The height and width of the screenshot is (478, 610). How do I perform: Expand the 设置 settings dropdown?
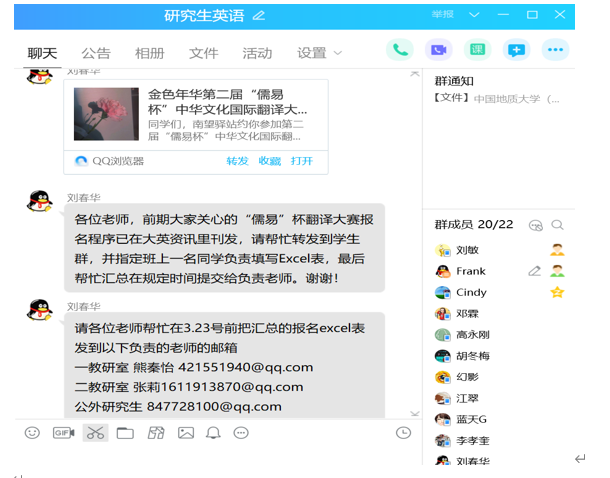point(320,53)
